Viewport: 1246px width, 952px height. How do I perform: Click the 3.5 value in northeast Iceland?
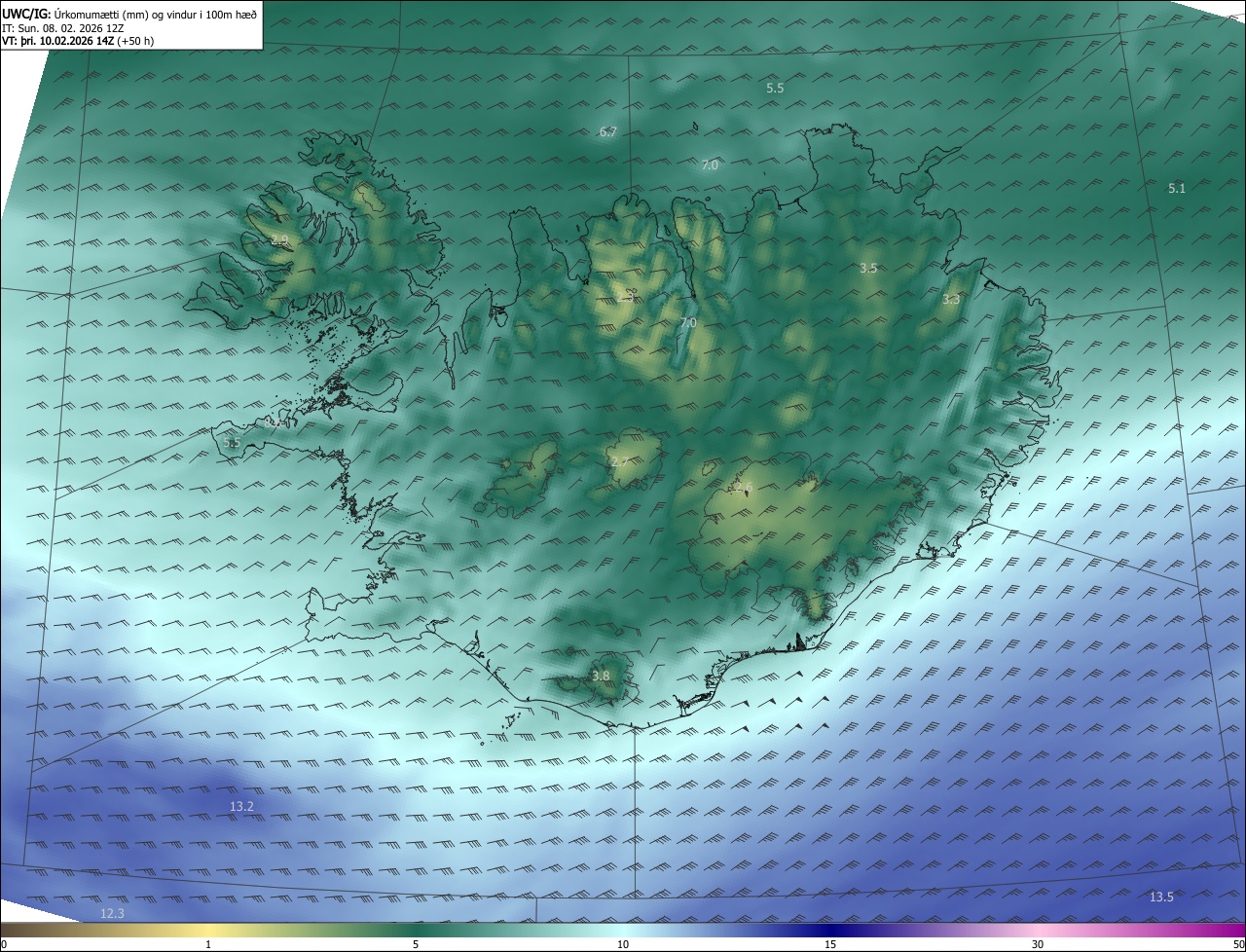(868, 268)
